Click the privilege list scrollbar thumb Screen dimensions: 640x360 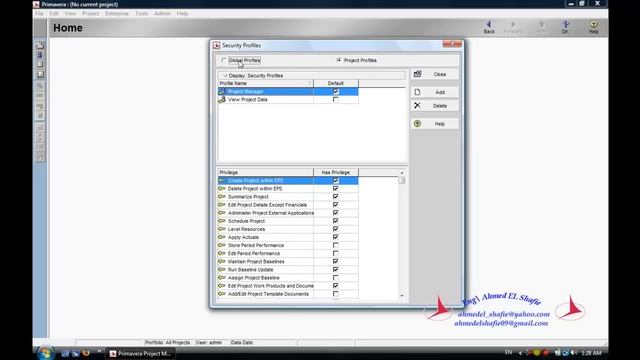point(402,180)
